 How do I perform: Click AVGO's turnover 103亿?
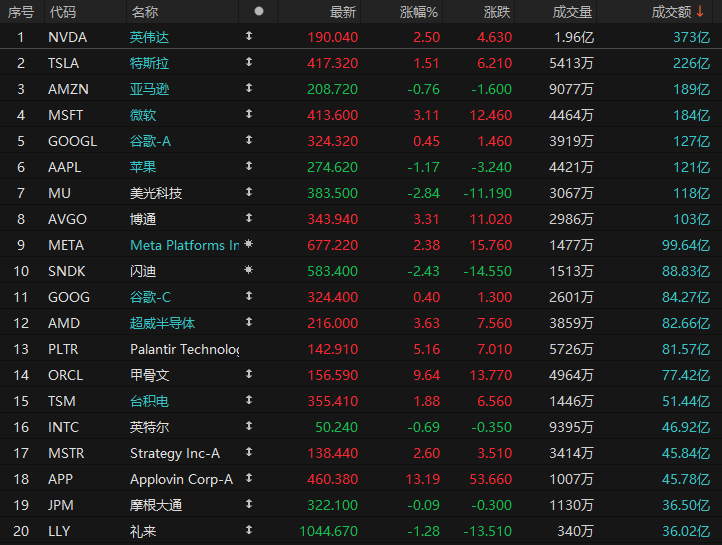tap(691, 219)
